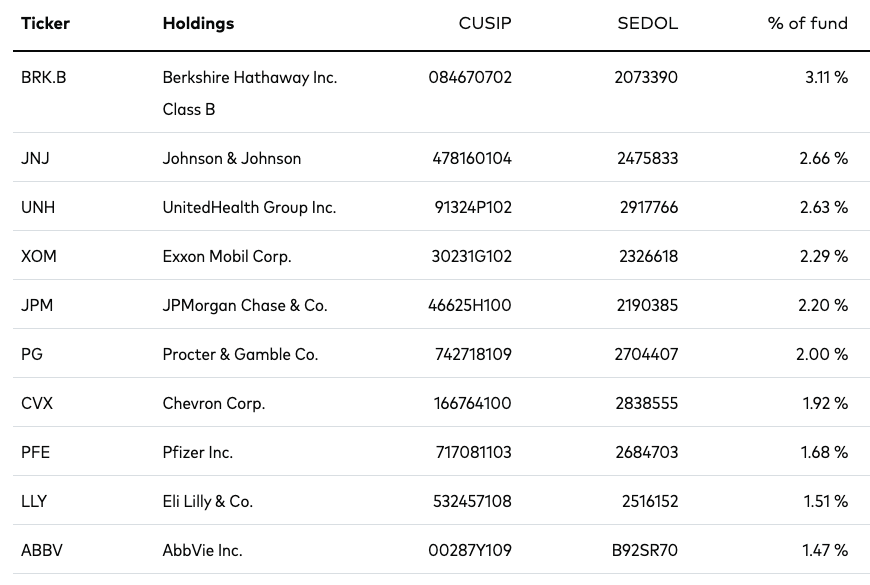870x585 pixels.
Task: Click the Chevron Corp. holding
Action: [x=214, y=403]
